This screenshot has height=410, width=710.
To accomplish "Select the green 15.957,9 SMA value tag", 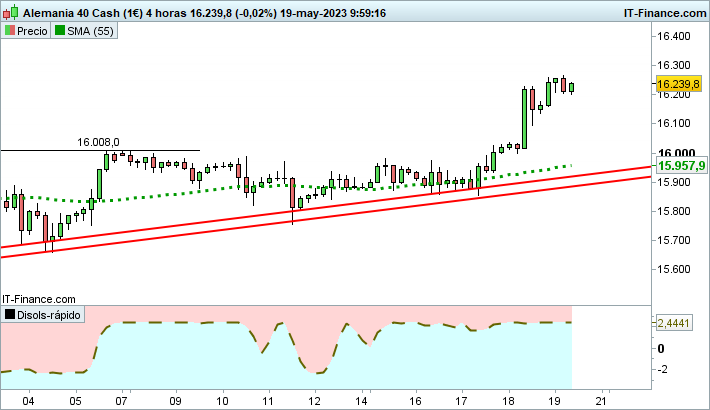I will [x=681, y=165].
